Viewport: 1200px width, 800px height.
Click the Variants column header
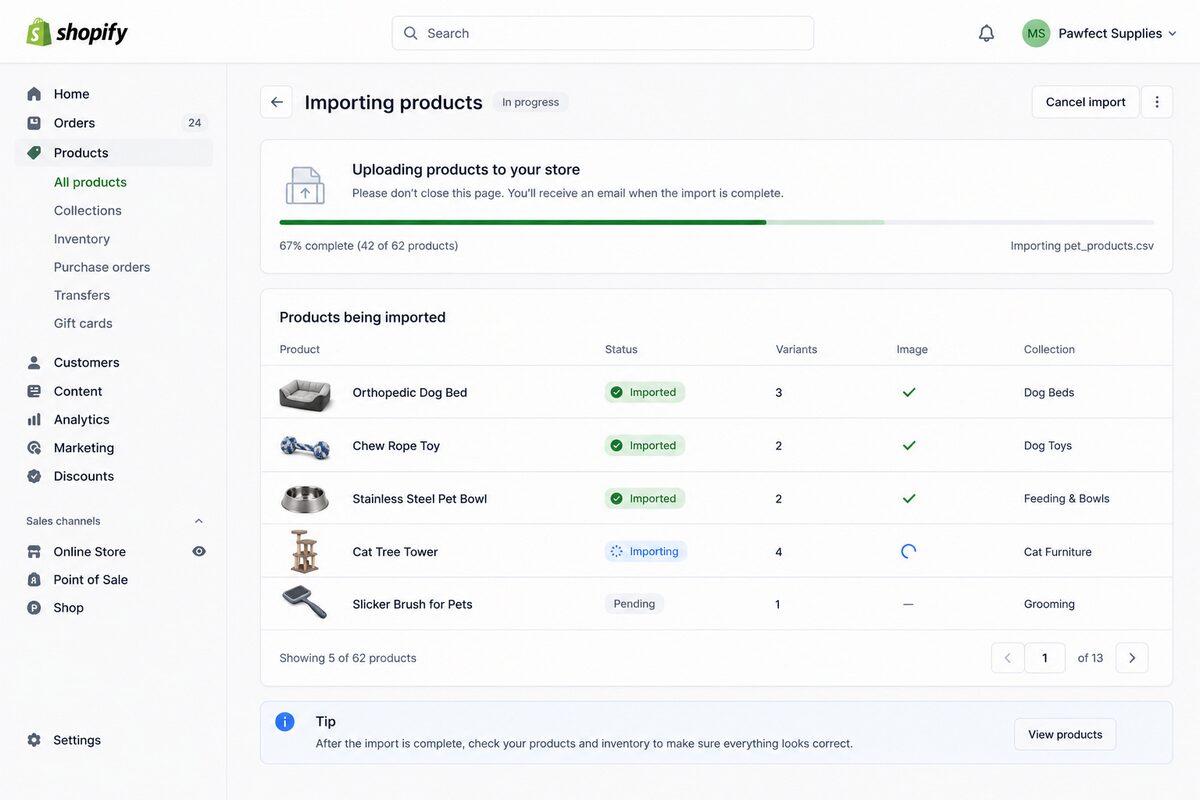coord(796,349)
